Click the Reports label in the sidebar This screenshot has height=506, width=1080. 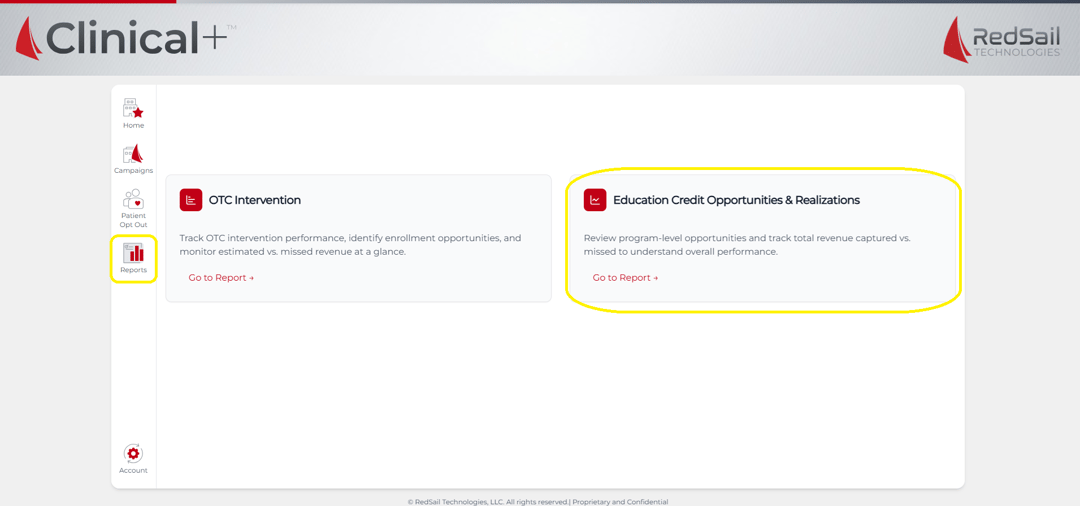pyautogui.click(x=134, y=270)
